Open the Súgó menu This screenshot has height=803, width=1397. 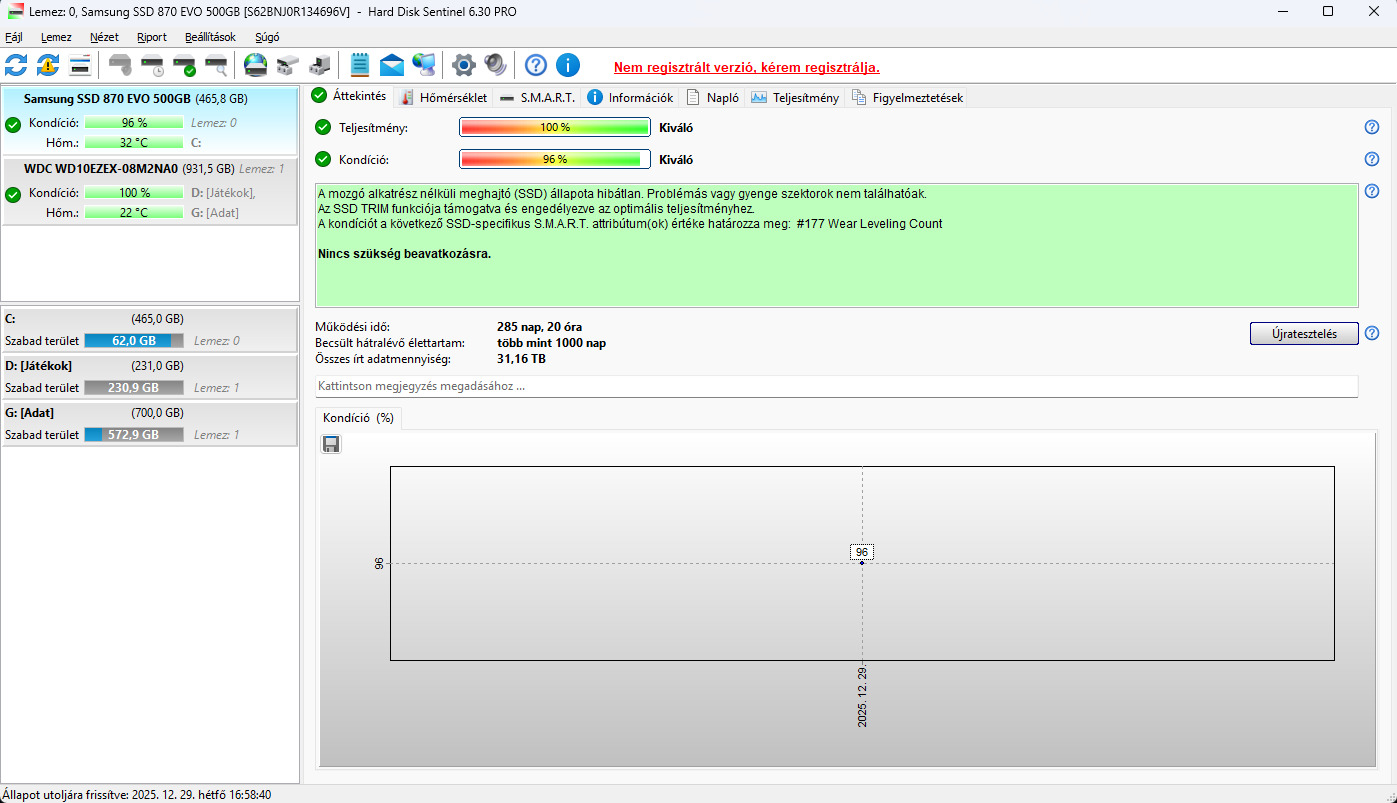[x=267, y=37]
